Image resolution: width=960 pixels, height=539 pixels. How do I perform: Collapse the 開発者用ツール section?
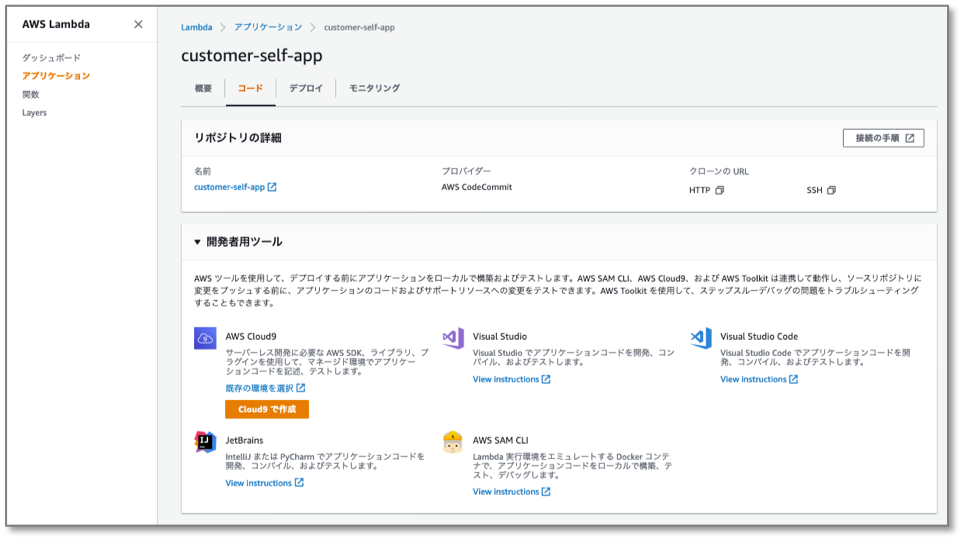click(197, 242)
